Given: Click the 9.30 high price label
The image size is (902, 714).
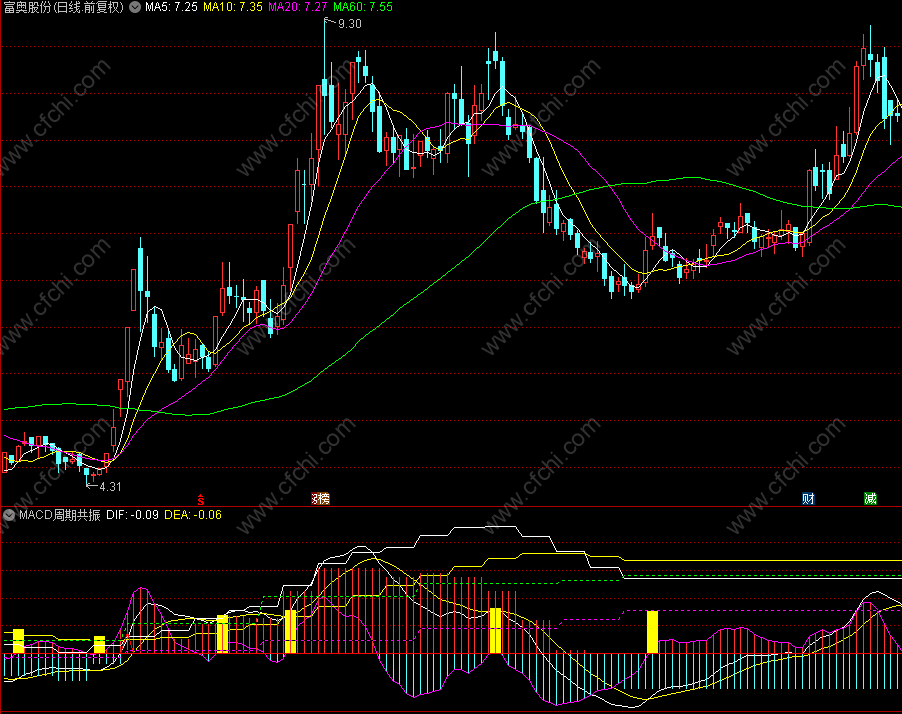Looking at the screenshot, I should pyautogui.click(x=349, y=24).
